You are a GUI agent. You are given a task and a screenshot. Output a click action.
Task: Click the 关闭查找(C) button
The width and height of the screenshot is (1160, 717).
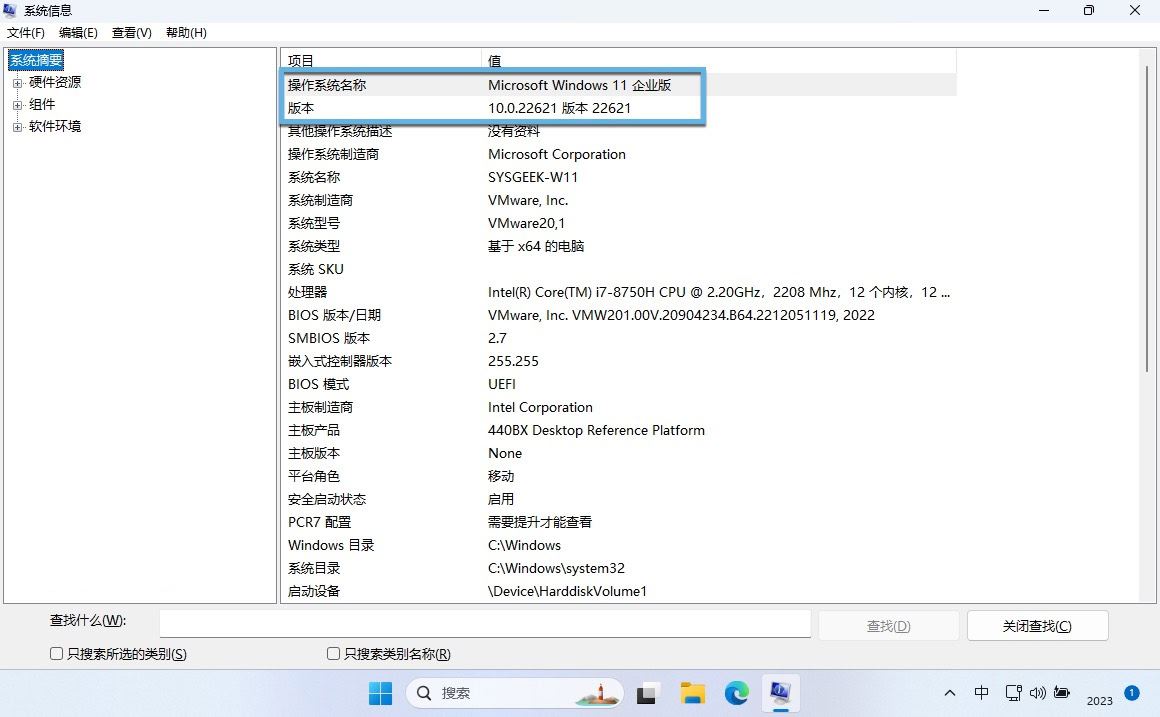[x=1037, y=626]
